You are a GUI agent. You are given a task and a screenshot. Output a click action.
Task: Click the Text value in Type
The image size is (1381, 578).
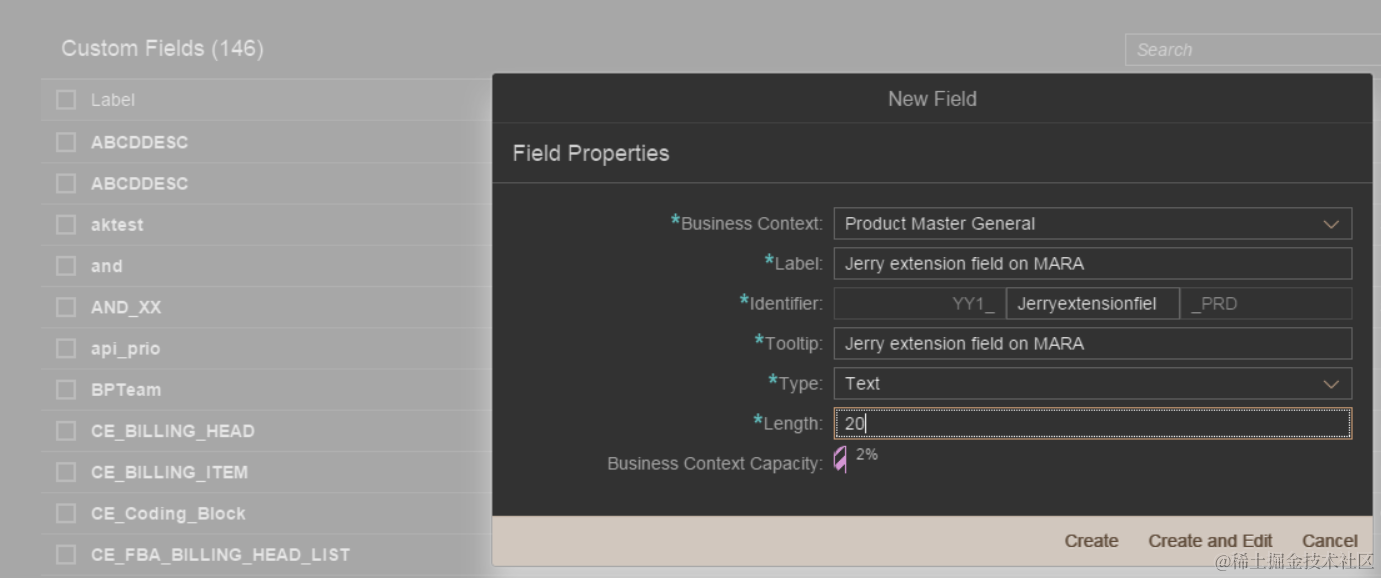[x=862, y=384]
